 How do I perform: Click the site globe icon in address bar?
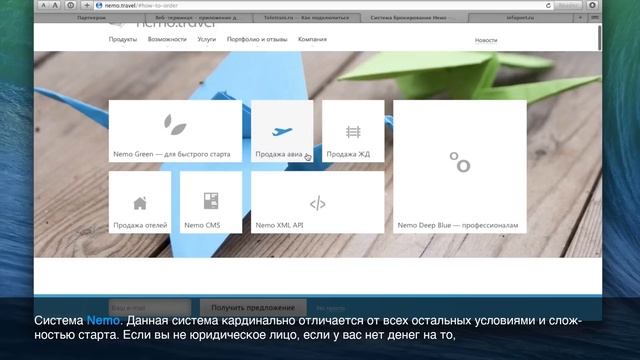coord(99,6)
